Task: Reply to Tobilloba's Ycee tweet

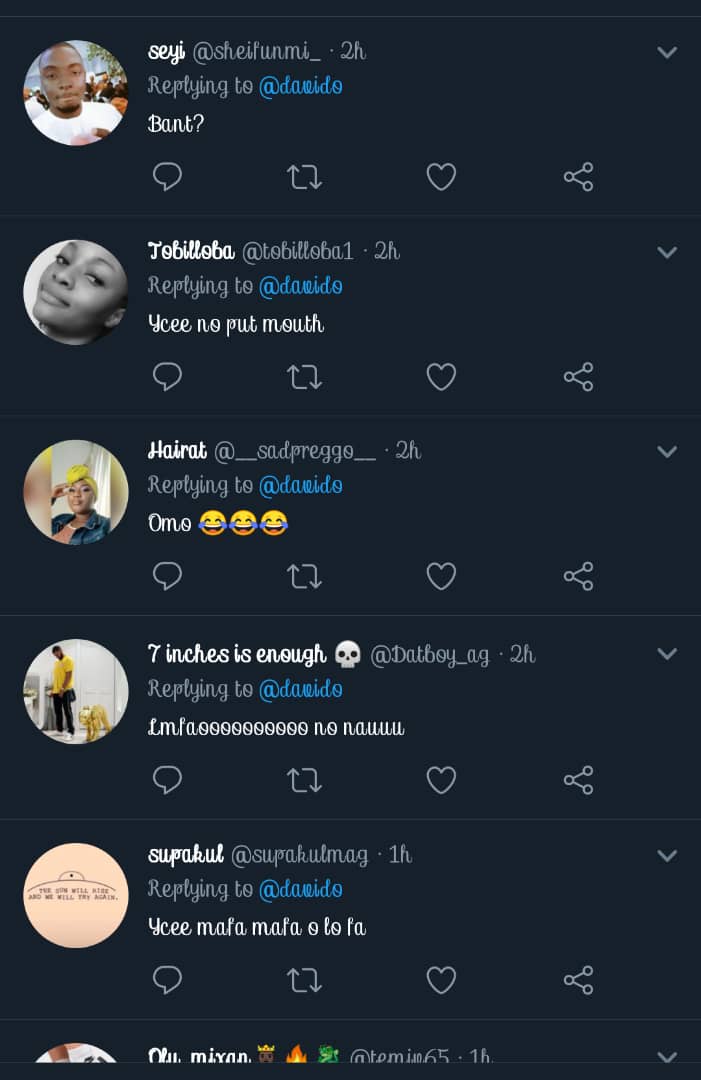Action: pos(167,377)
